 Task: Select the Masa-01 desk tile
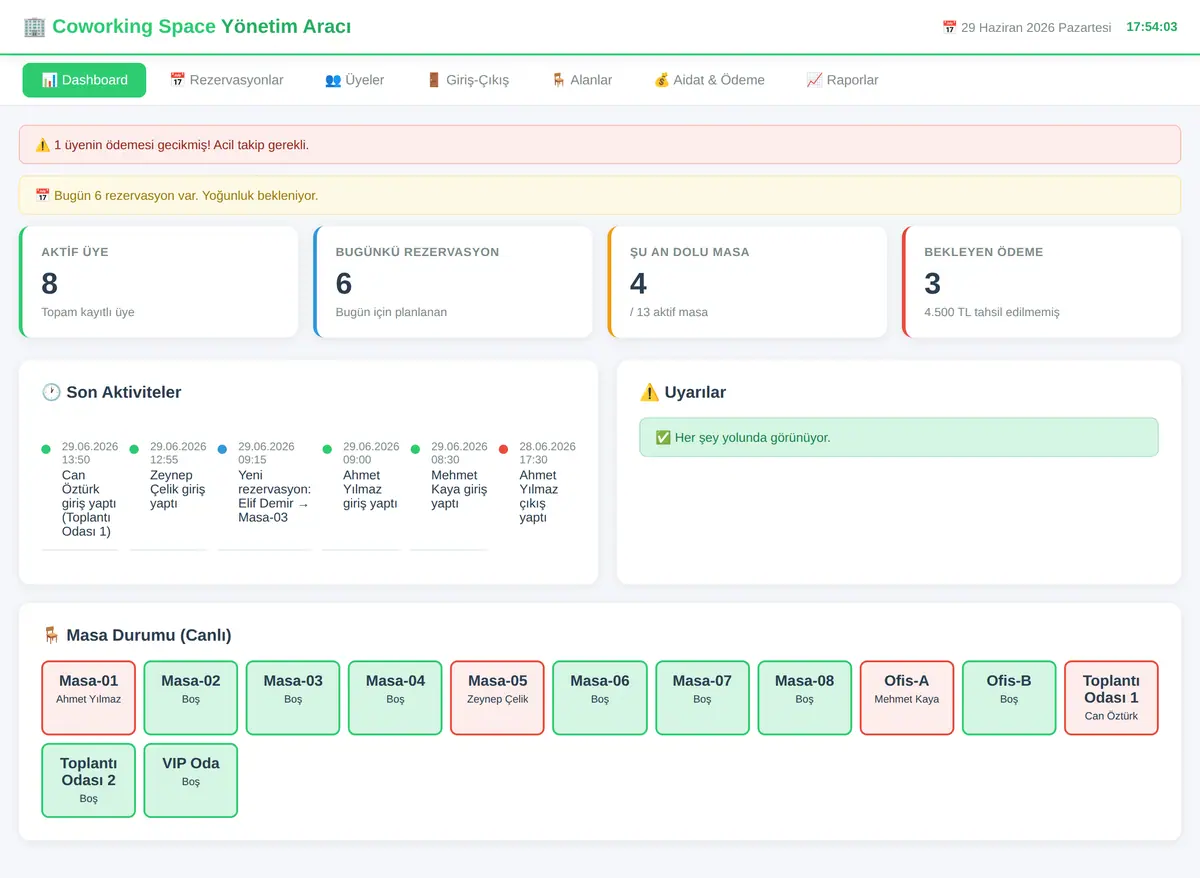(x=89, y=698)
